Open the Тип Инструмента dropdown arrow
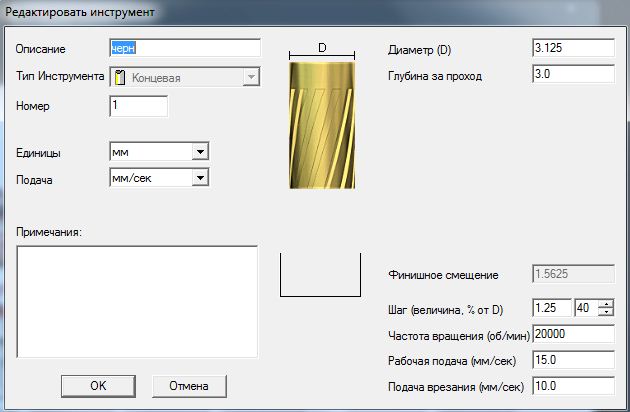Viewport: 630px width, 412px height. tap(251, 77)
